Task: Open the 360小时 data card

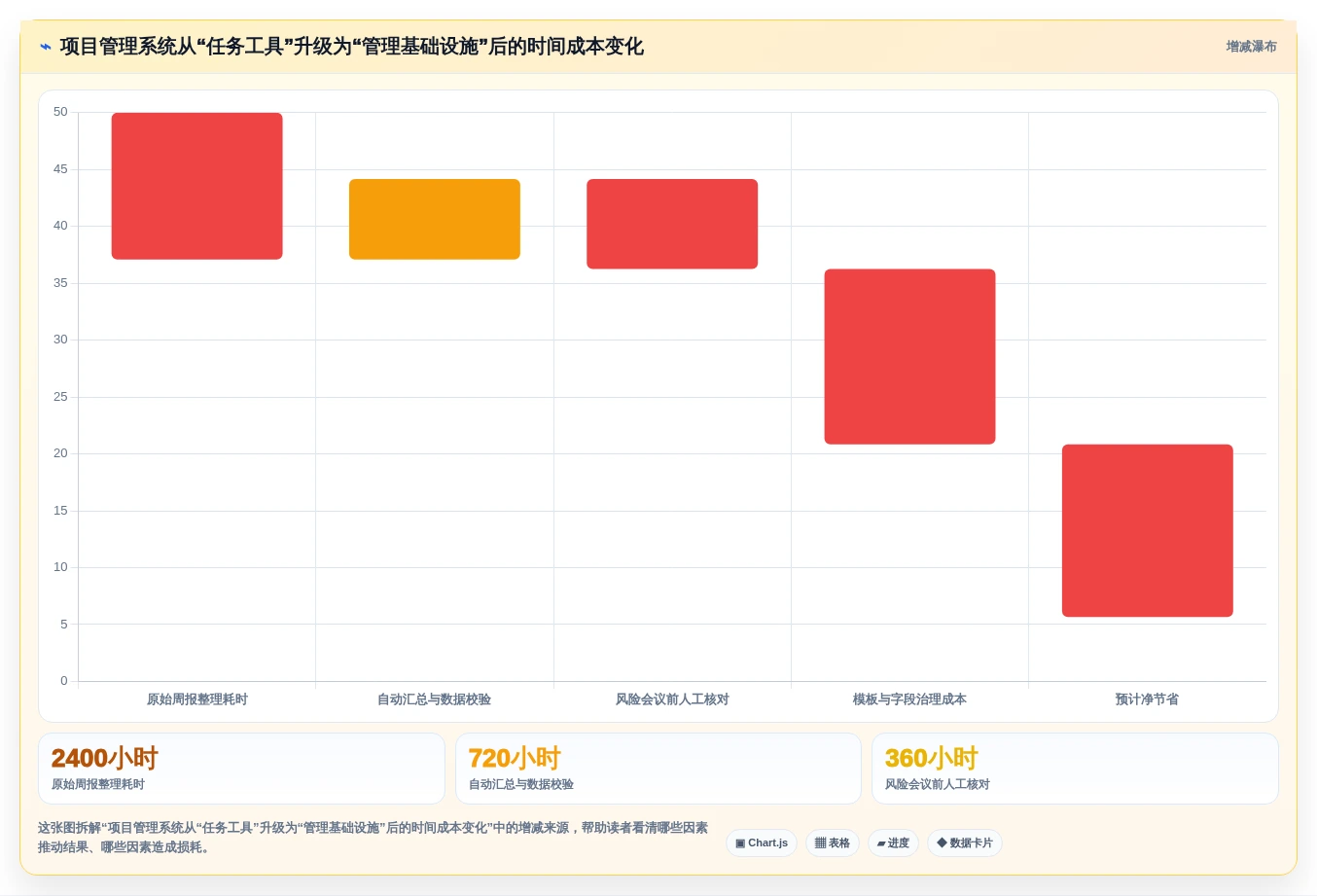Action: [1075, 769]
